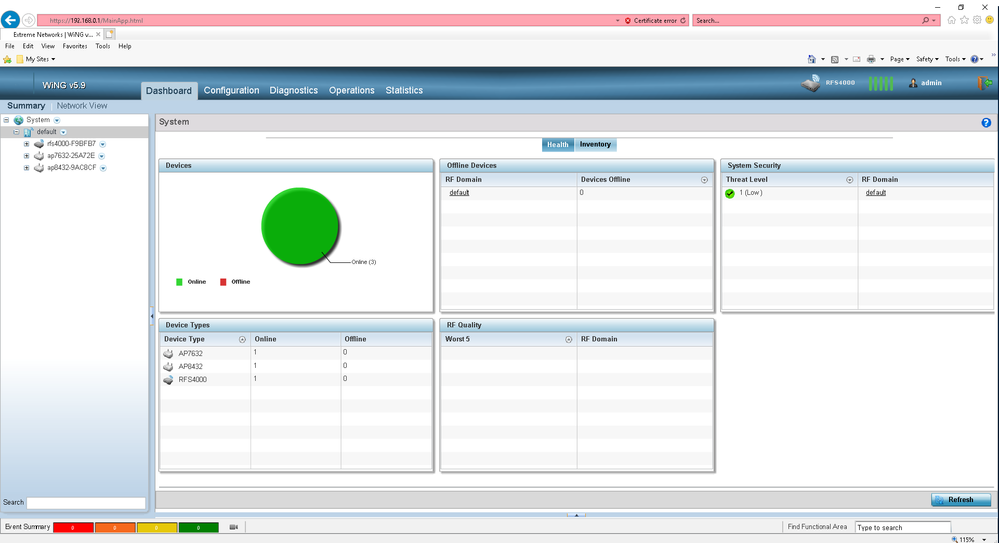The height and width of the screenshot is (543, 999).
Task: Click default link in System Security
Action: [875, 192]
